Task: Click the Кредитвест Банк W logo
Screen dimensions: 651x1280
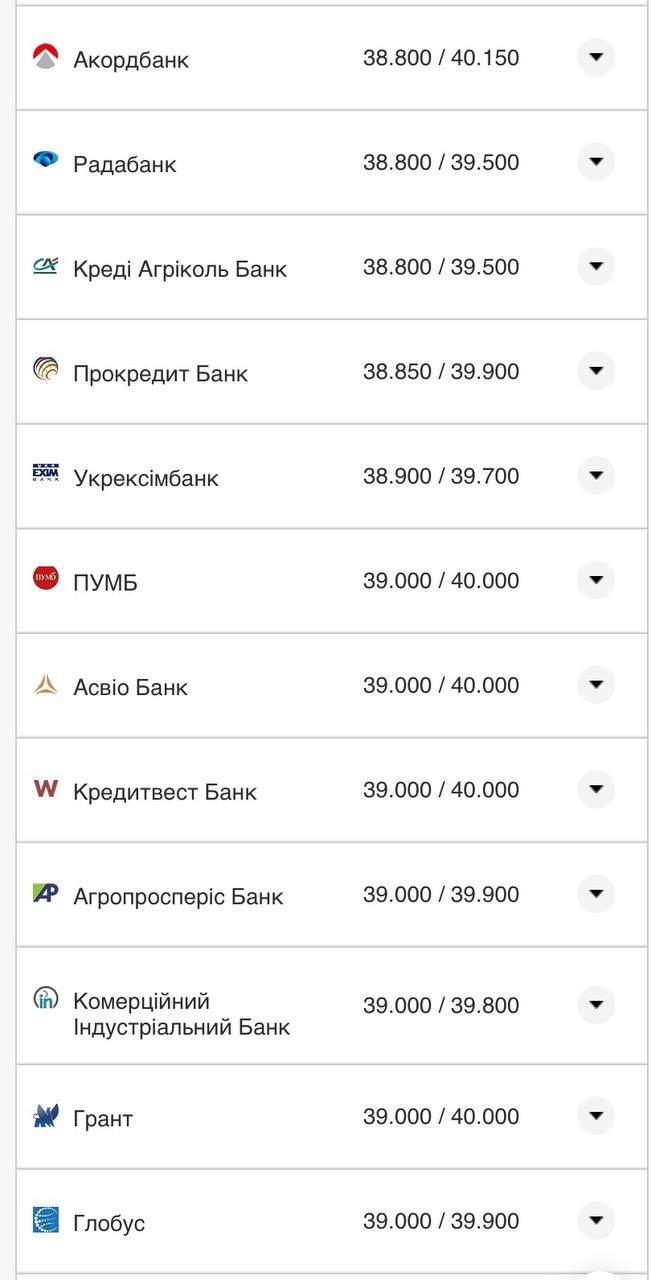Action: click(x=46, y=788)
